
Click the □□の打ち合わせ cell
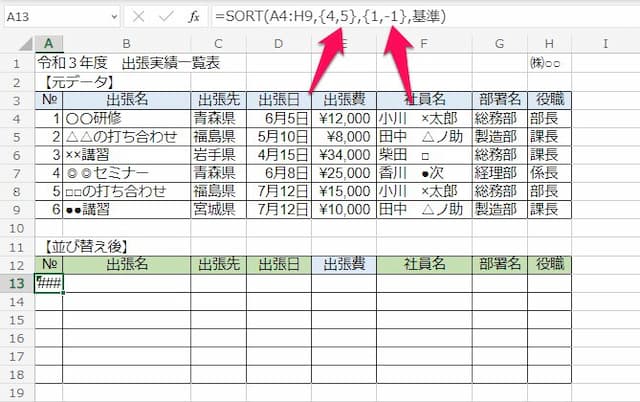(127, 191)
